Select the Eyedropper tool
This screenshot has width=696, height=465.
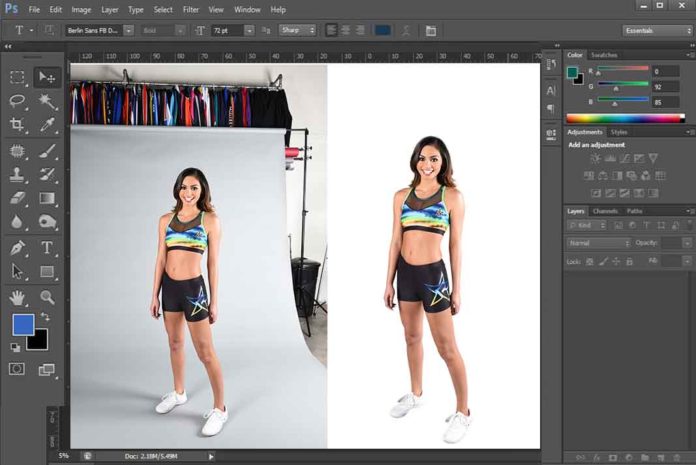46,125
